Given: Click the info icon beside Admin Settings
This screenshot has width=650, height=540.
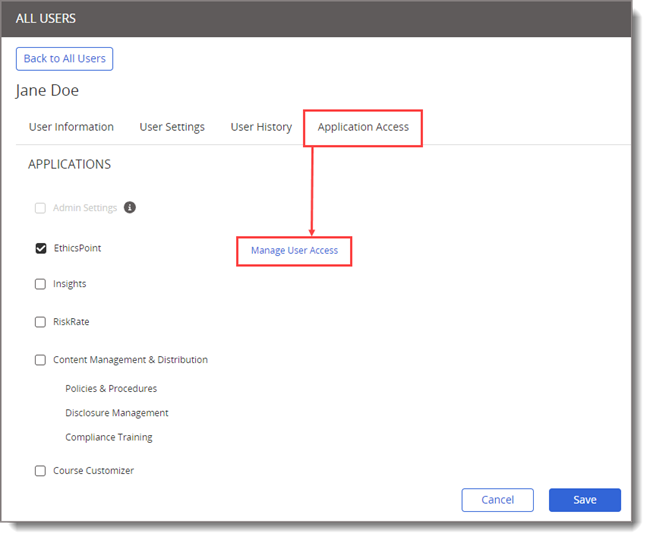Looking at the screenshot, I should [x=130, y=208].
